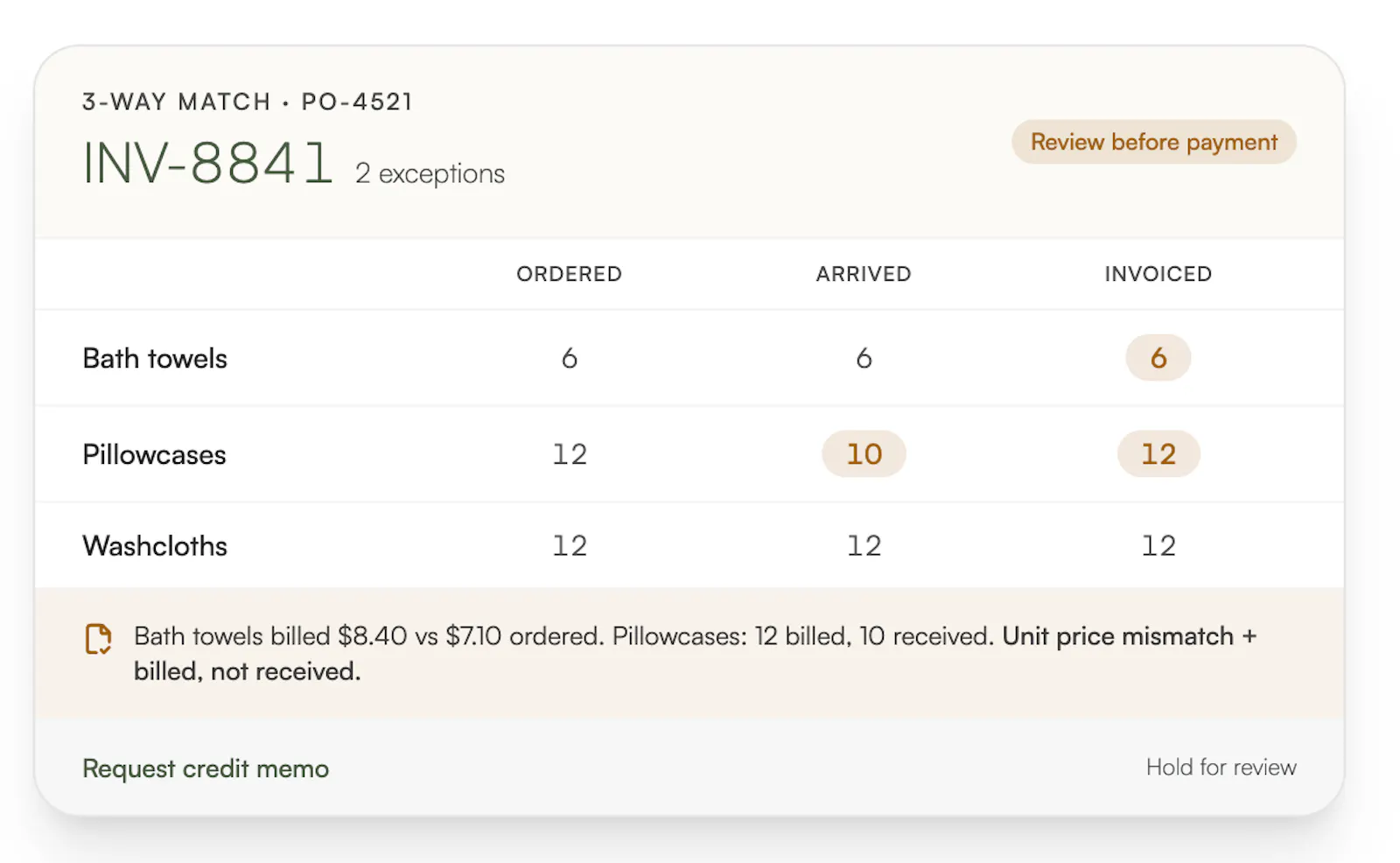1400x863 pixels.
Task: Select the highlighted Pillowcases invoiced value 12
Action: [1158, 453]
